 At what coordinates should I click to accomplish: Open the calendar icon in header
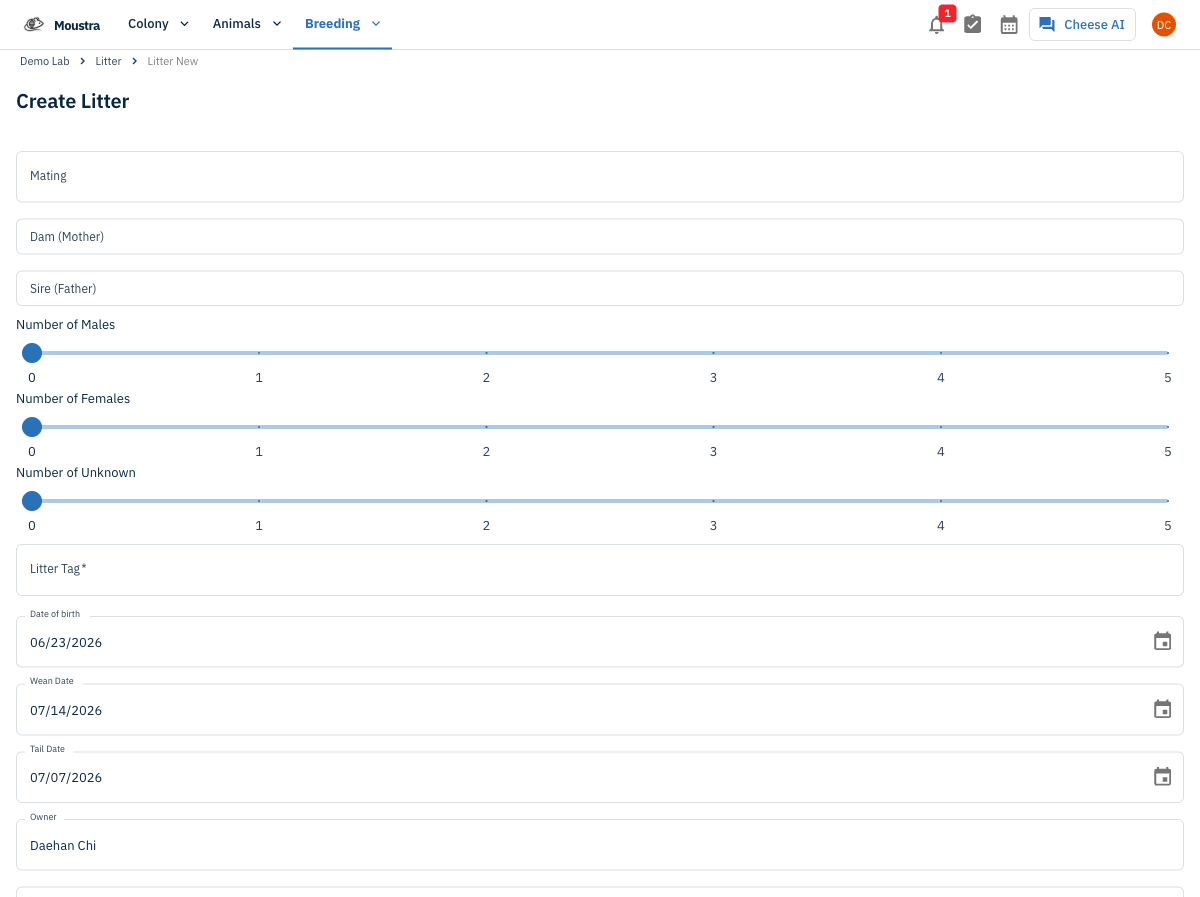point(1009,25)
